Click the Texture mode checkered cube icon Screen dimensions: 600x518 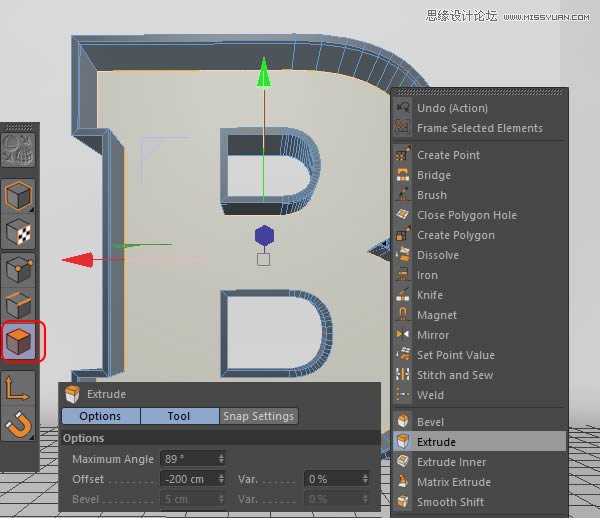(x=20, y=232)
